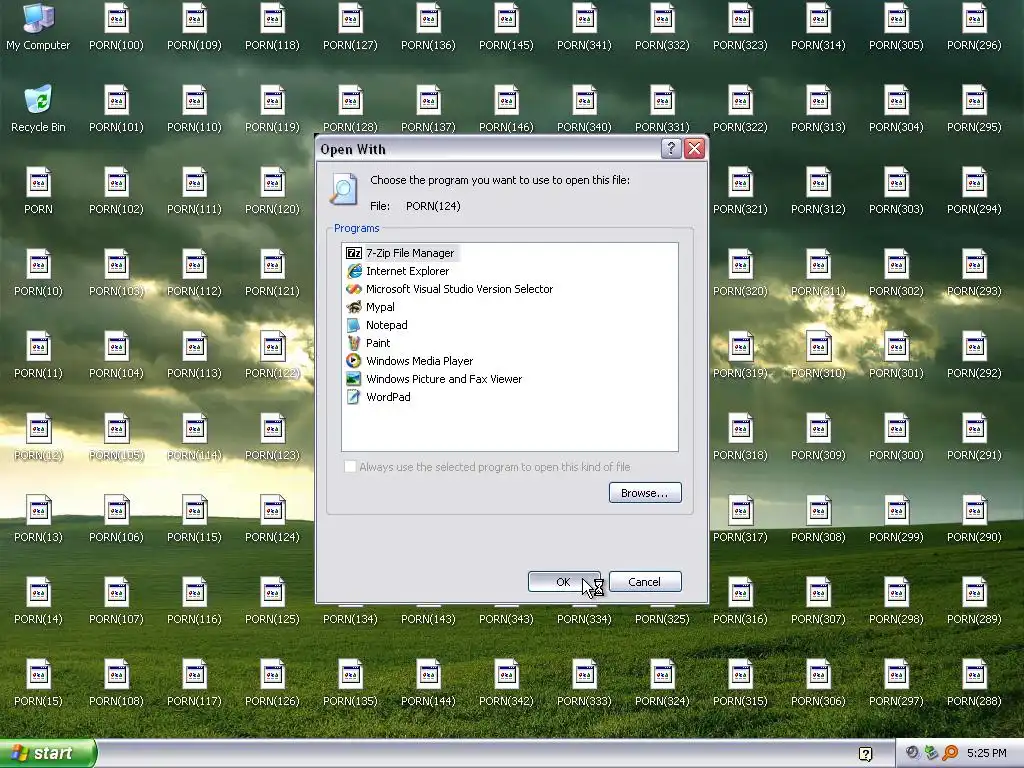Select 7-Zip File Manager in Programs list

click(409, 253)
